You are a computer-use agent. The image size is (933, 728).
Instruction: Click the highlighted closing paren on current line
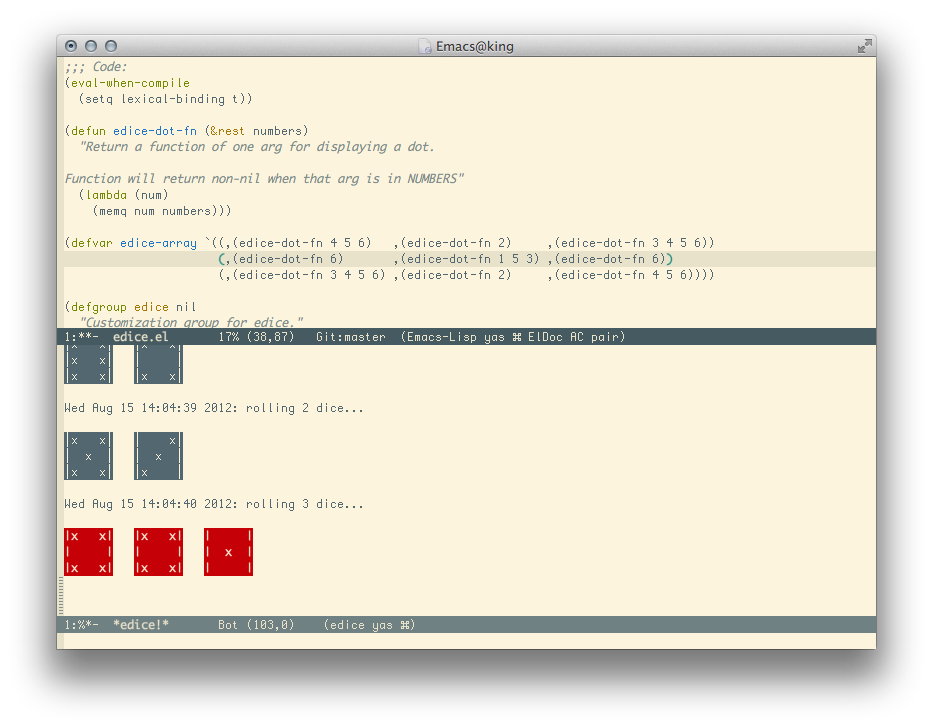coord(669,259)
